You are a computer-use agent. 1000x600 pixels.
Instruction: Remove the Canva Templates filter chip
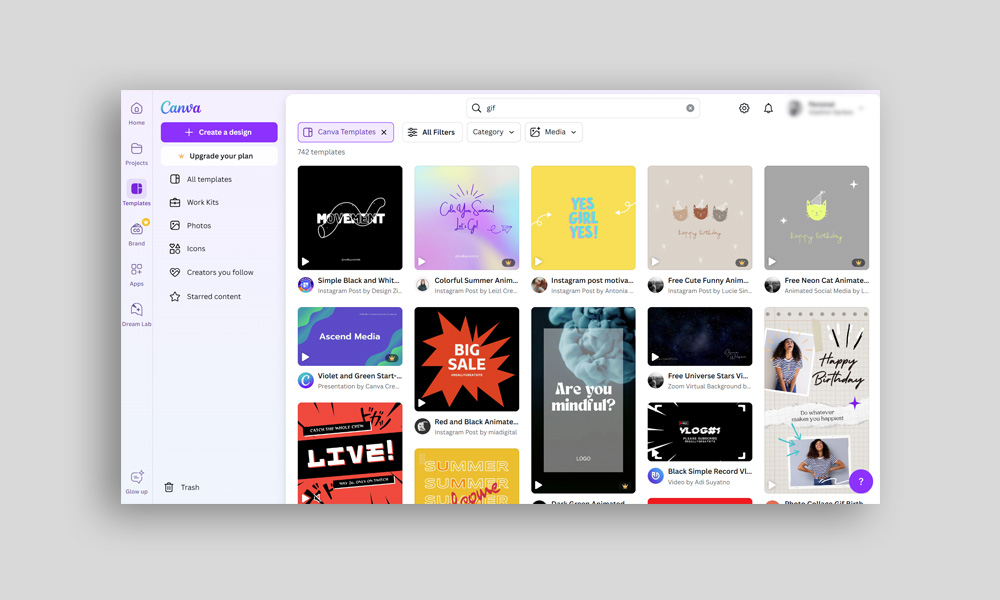(x=384, y=132)
